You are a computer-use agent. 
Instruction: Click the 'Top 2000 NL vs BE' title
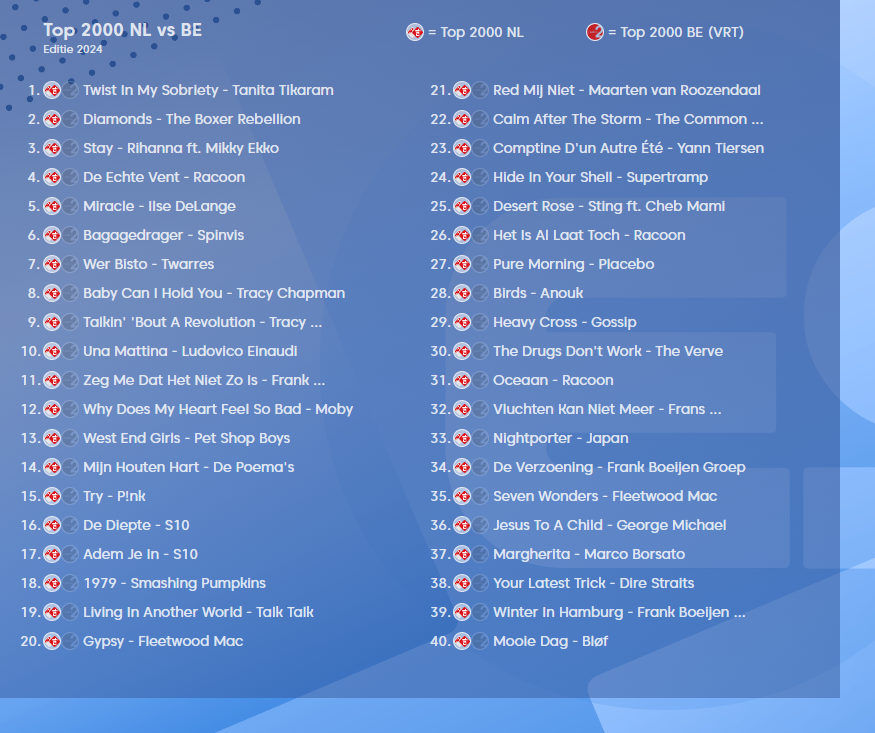pos(123,30)
